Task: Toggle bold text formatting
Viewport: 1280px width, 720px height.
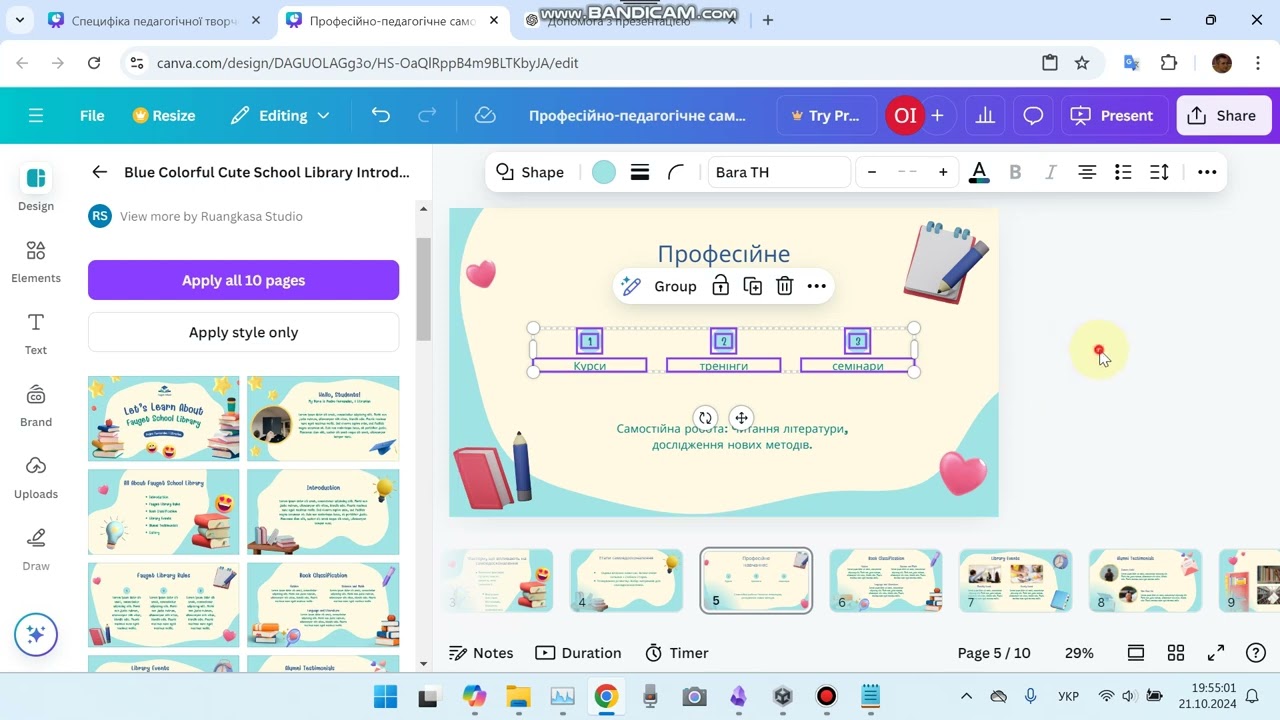Action: pos(1015,172)
